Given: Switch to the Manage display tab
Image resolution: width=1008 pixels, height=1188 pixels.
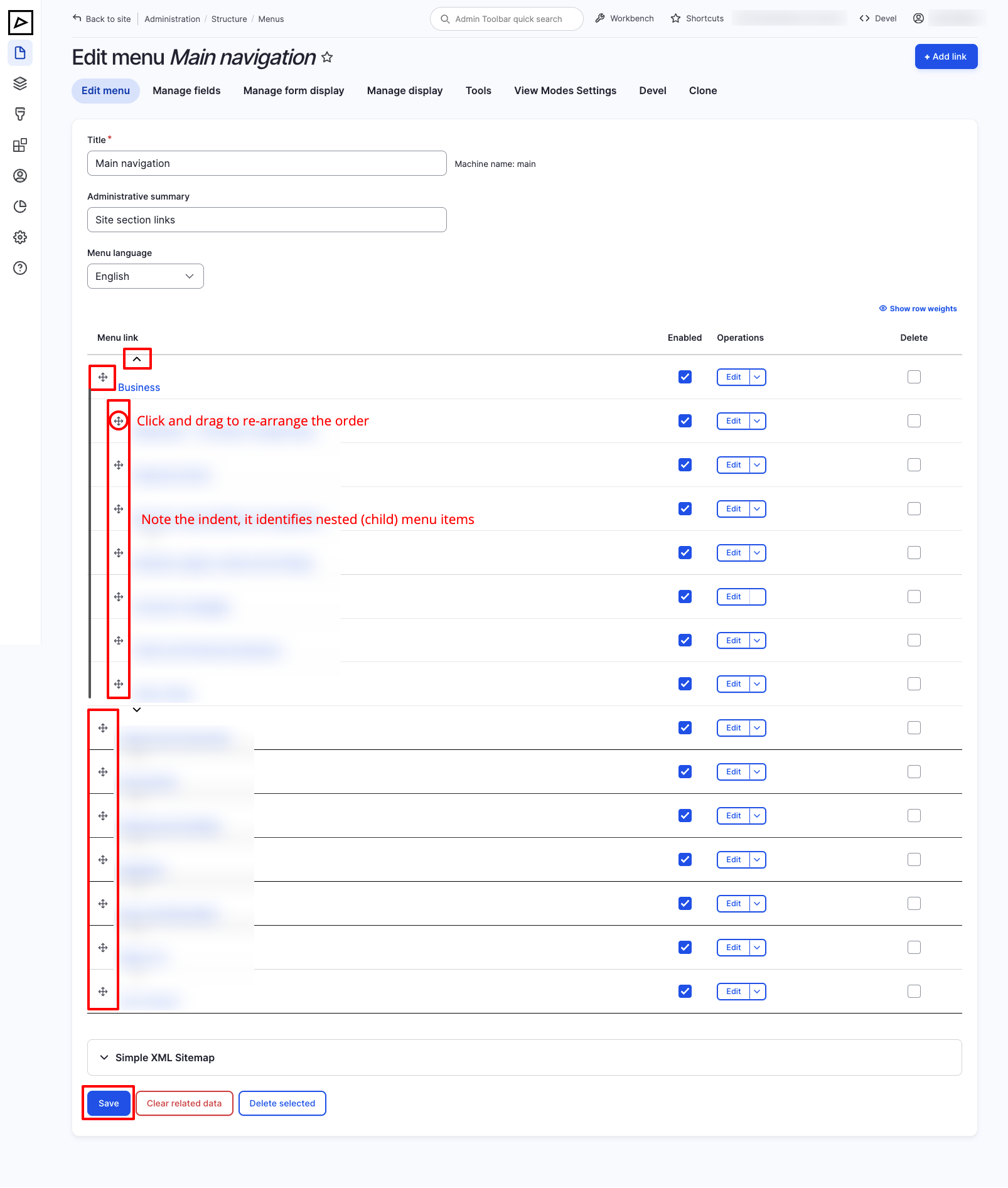Looking at the screenshot, I should pos(405,90).
